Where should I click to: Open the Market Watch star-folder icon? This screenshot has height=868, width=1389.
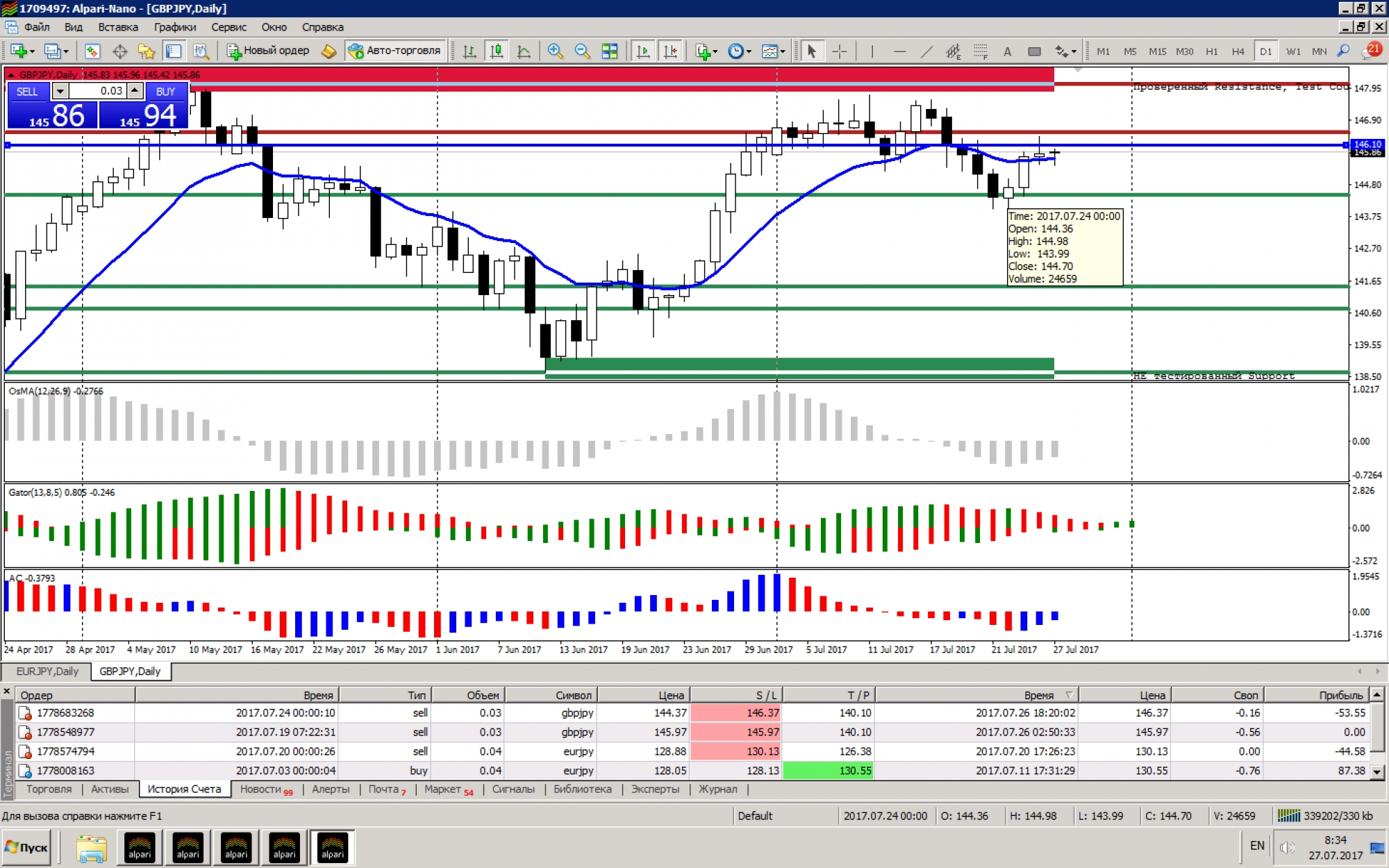146,51
